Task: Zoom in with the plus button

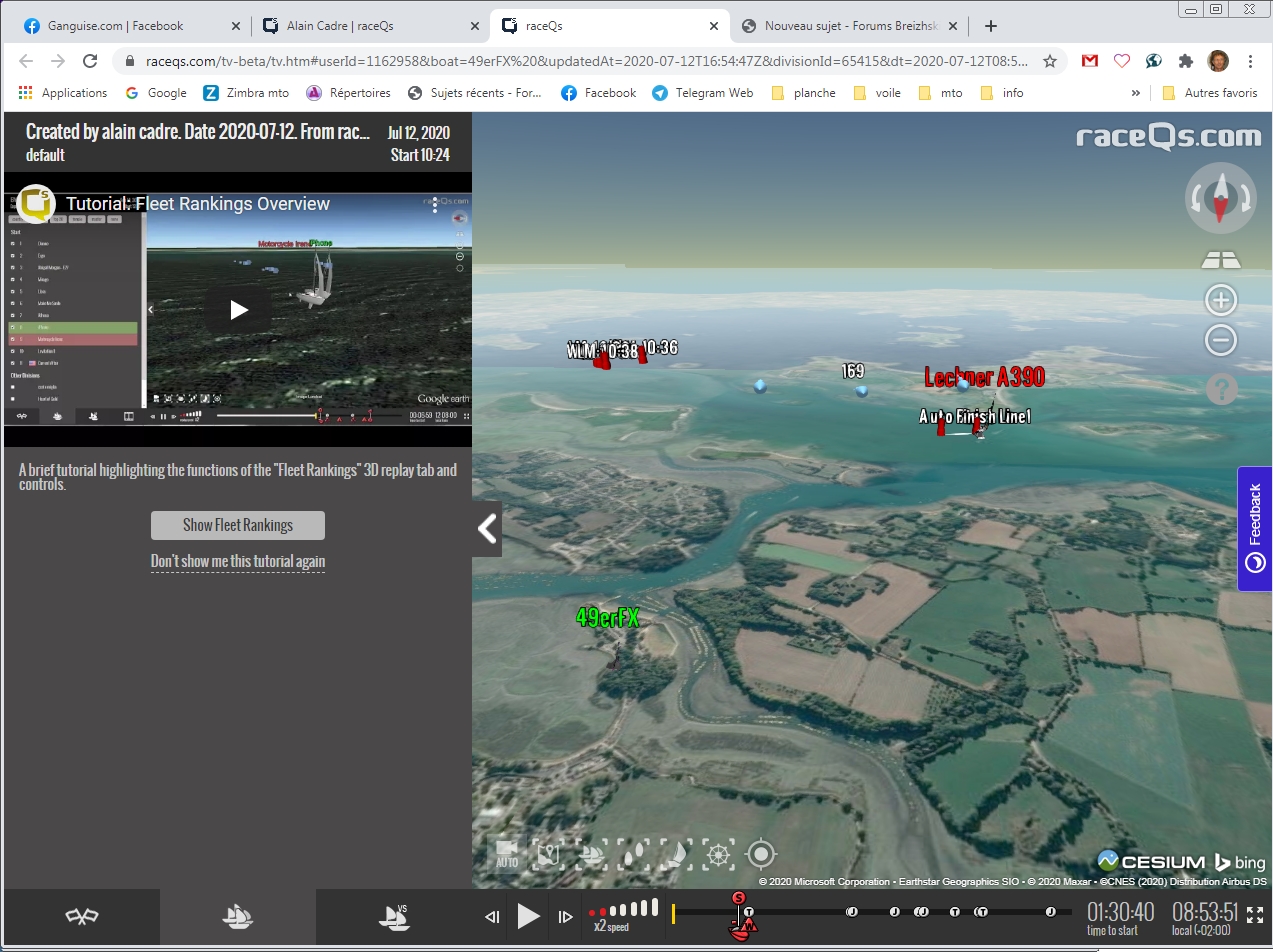Action: [x=1220, y=300]
